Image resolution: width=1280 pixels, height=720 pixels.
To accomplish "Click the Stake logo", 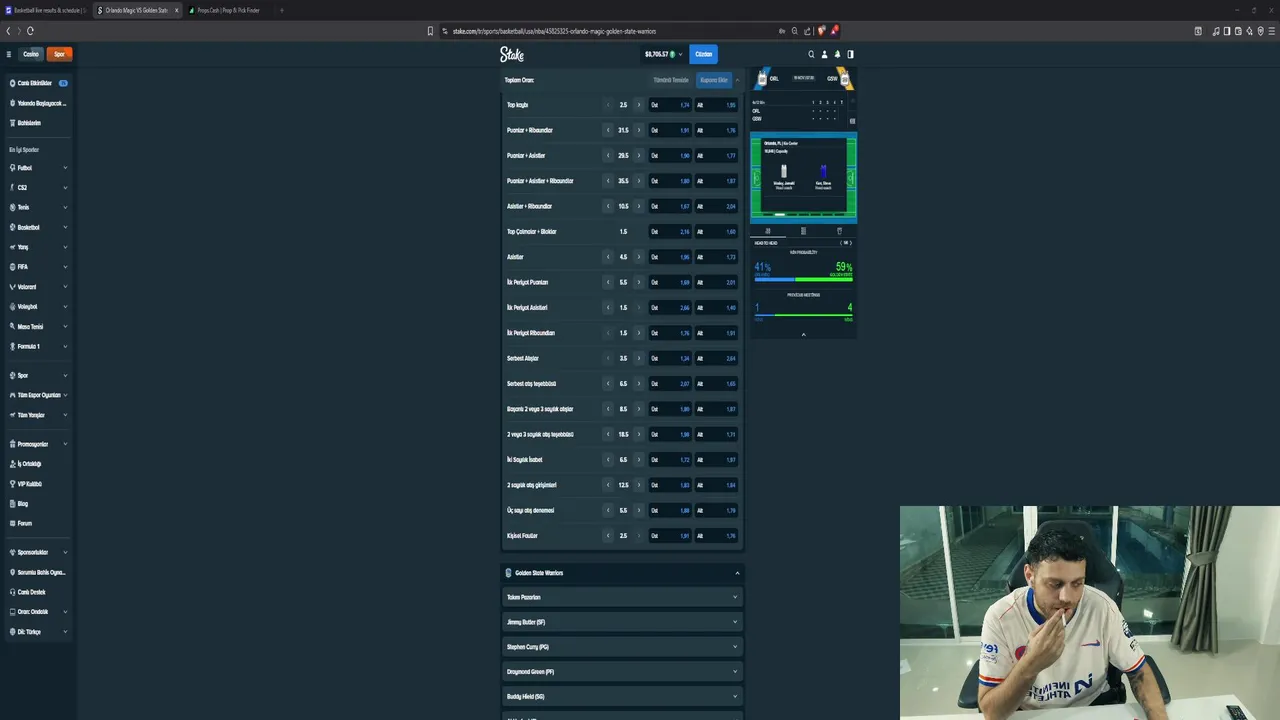I will pyautogui.click(x=512, y=54).
